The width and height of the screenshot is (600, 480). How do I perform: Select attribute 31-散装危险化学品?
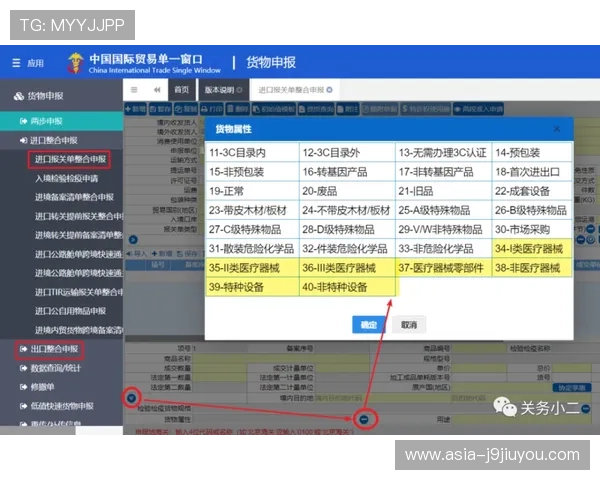(x=252, y=249)
